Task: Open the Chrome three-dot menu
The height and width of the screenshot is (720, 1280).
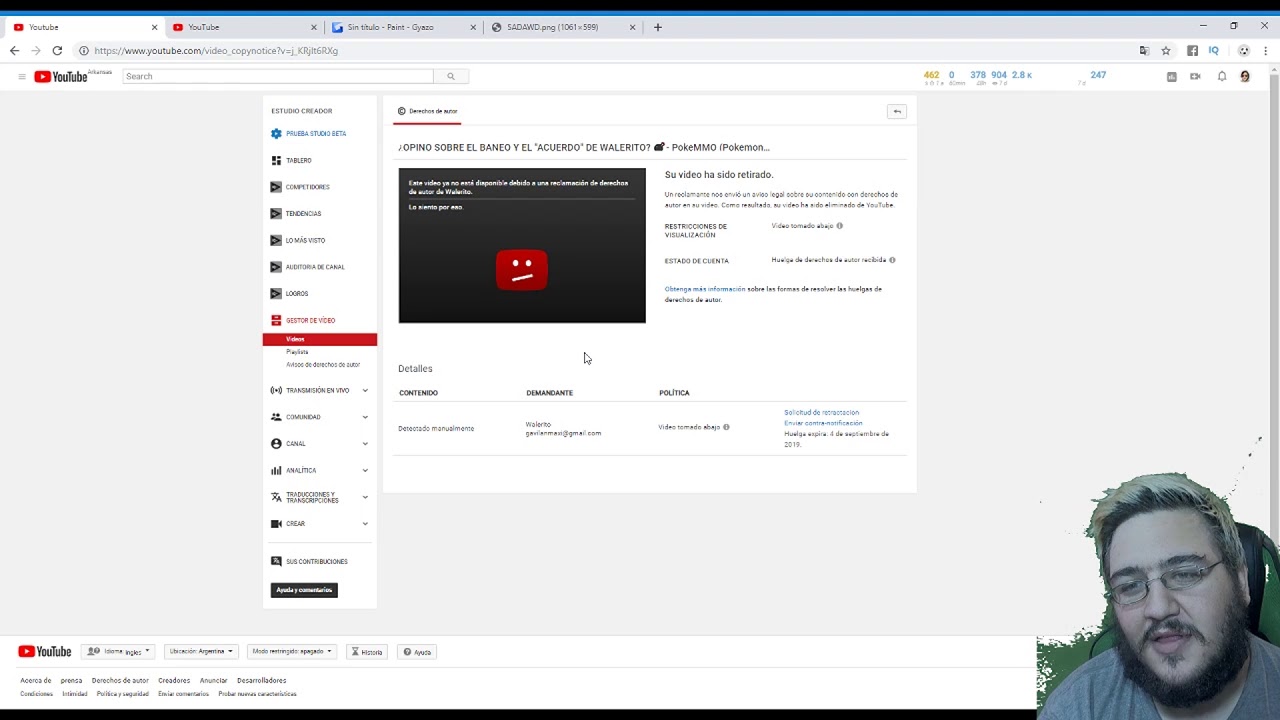Action: pos(1266,50)
